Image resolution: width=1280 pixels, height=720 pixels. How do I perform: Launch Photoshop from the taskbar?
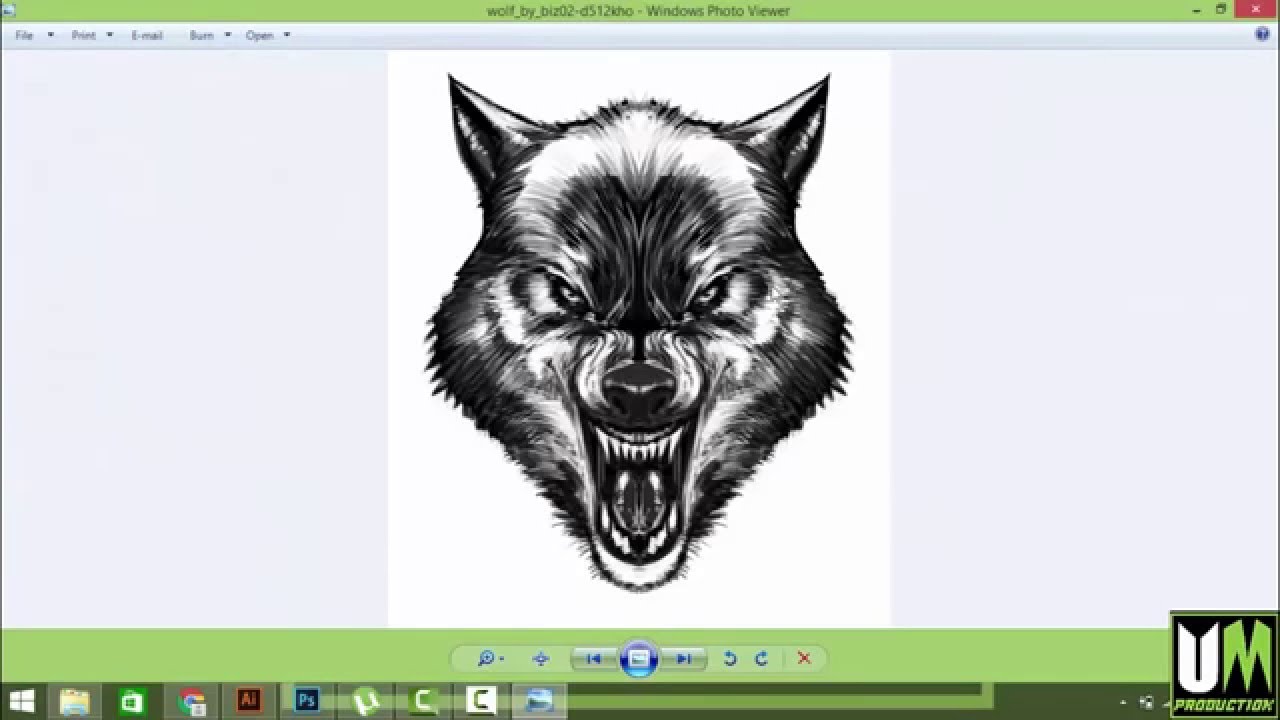(x=305, y=701)
